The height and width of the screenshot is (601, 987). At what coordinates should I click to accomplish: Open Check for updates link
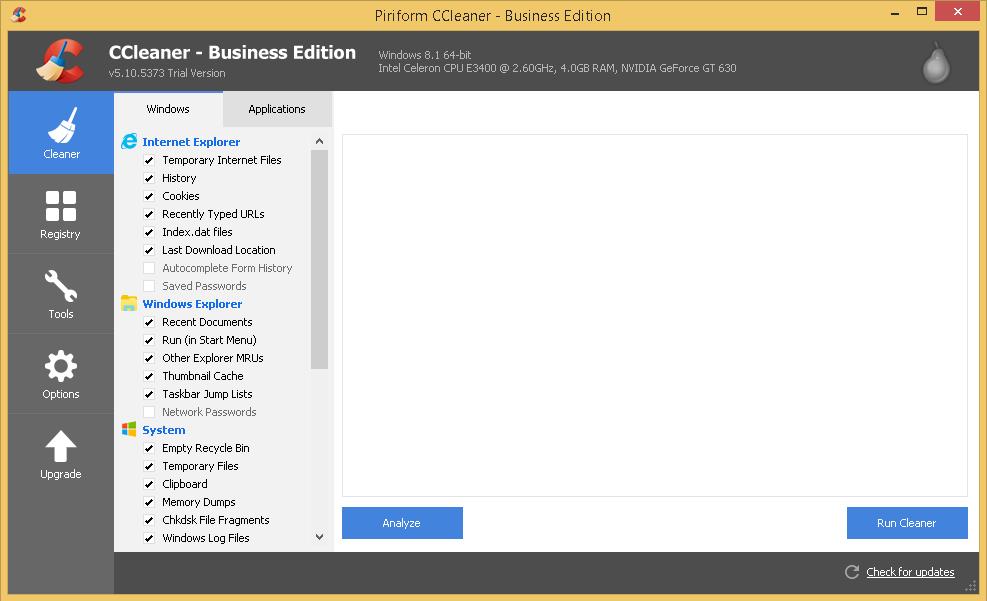[x=910, y=572]
